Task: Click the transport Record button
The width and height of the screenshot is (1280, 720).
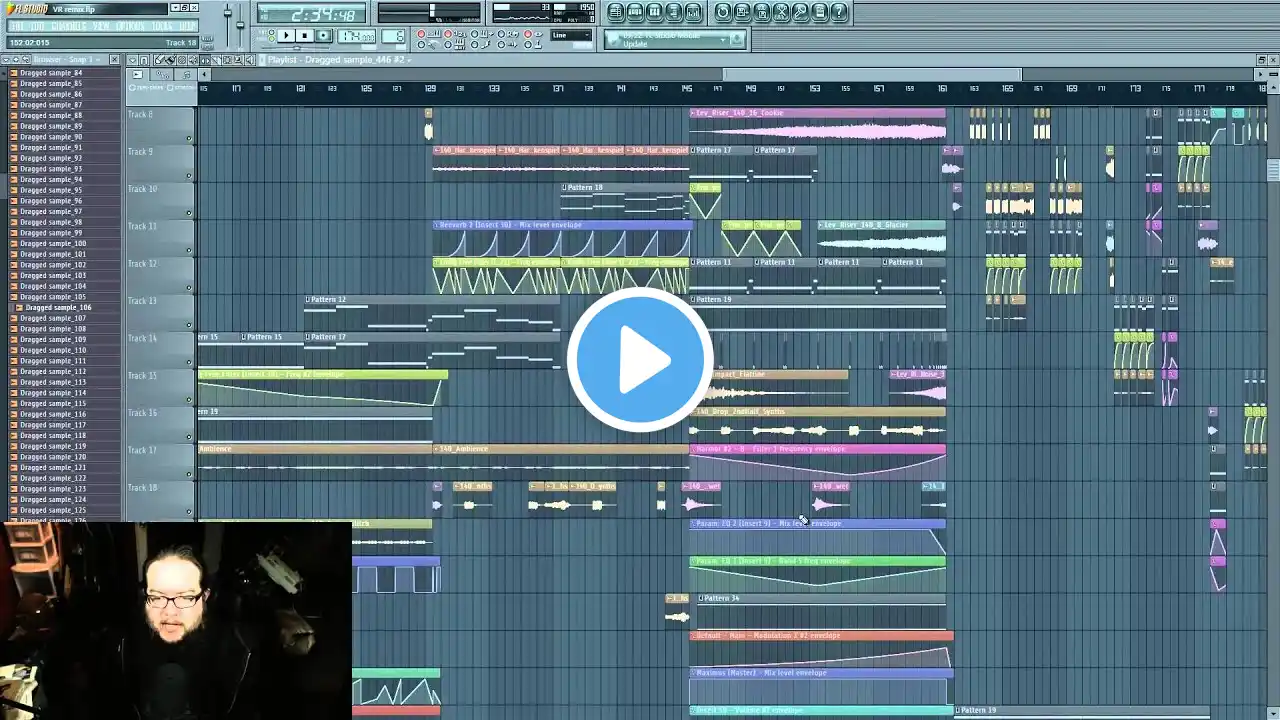Action: pyautogui.click(x=324, y=36)
